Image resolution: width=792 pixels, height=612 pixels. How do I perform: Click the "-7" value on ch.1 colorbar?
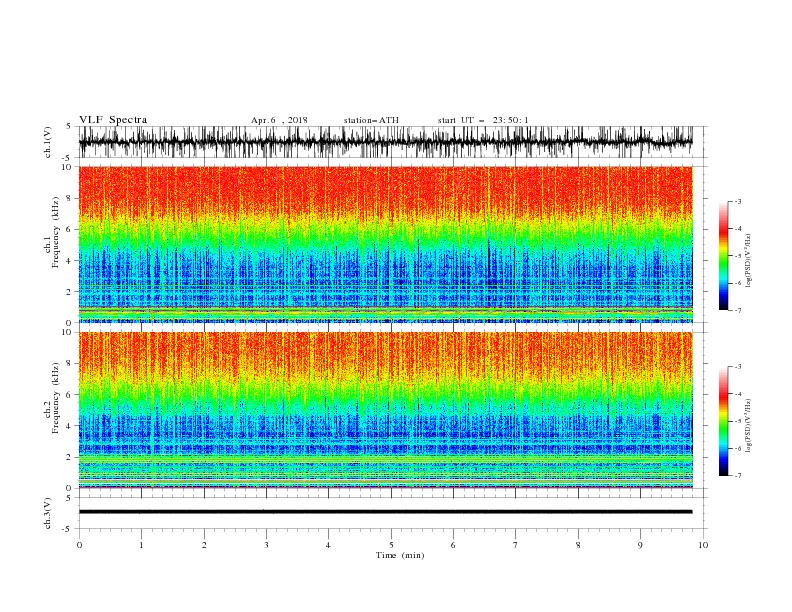[738, 311]
